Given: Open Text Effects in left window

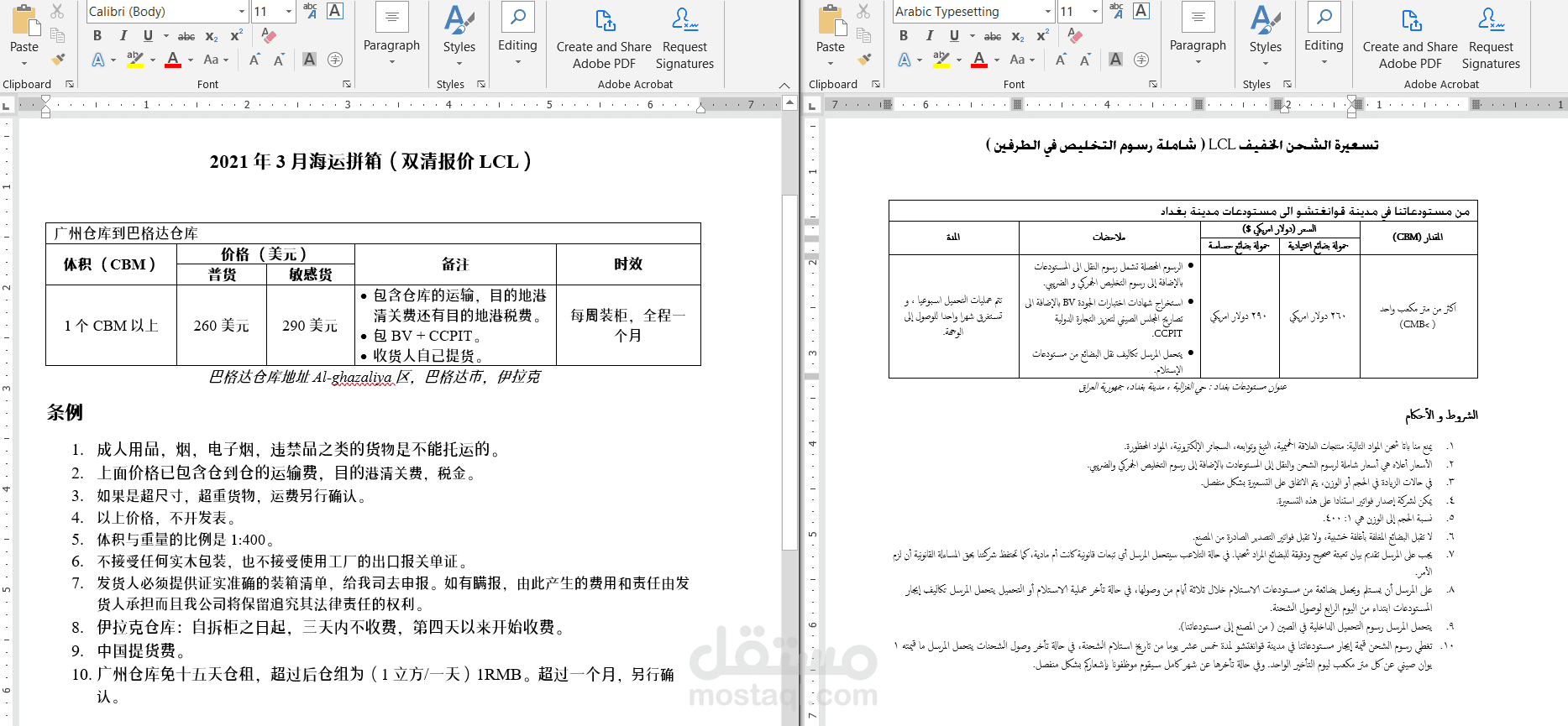Looking at the screenshot, I should pyautogui.click(x=99, y=60).
